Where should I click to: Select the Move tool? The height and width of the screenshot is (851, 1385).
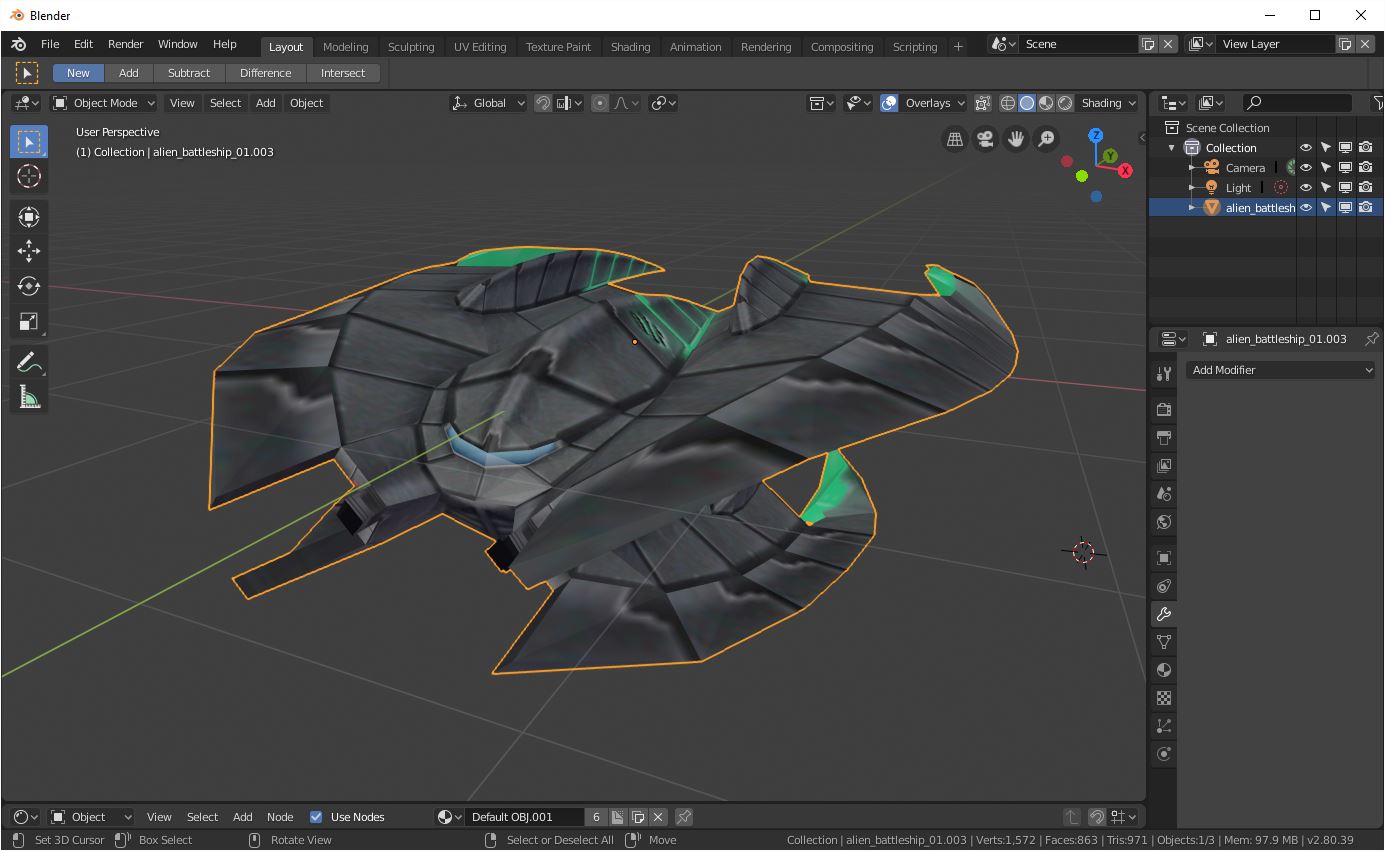click(x=29, y=251)
